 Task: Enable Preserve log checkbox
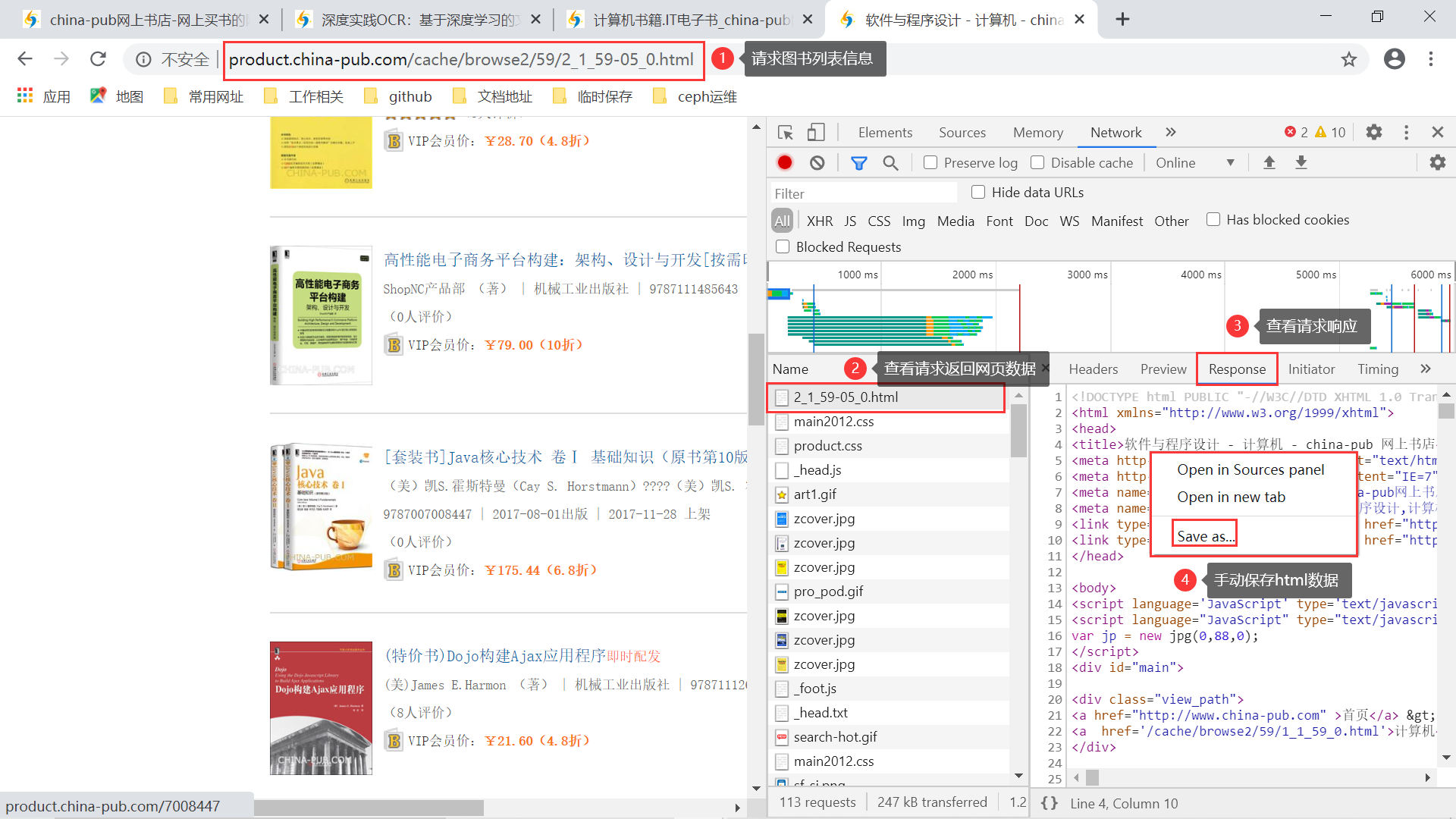[x=930, y=162]
